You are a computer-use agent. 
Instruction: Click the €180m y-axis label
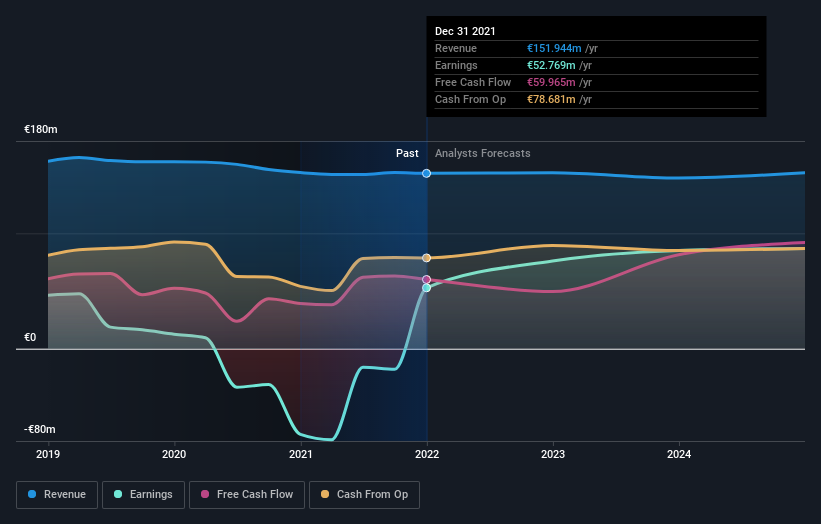[41, 129]
